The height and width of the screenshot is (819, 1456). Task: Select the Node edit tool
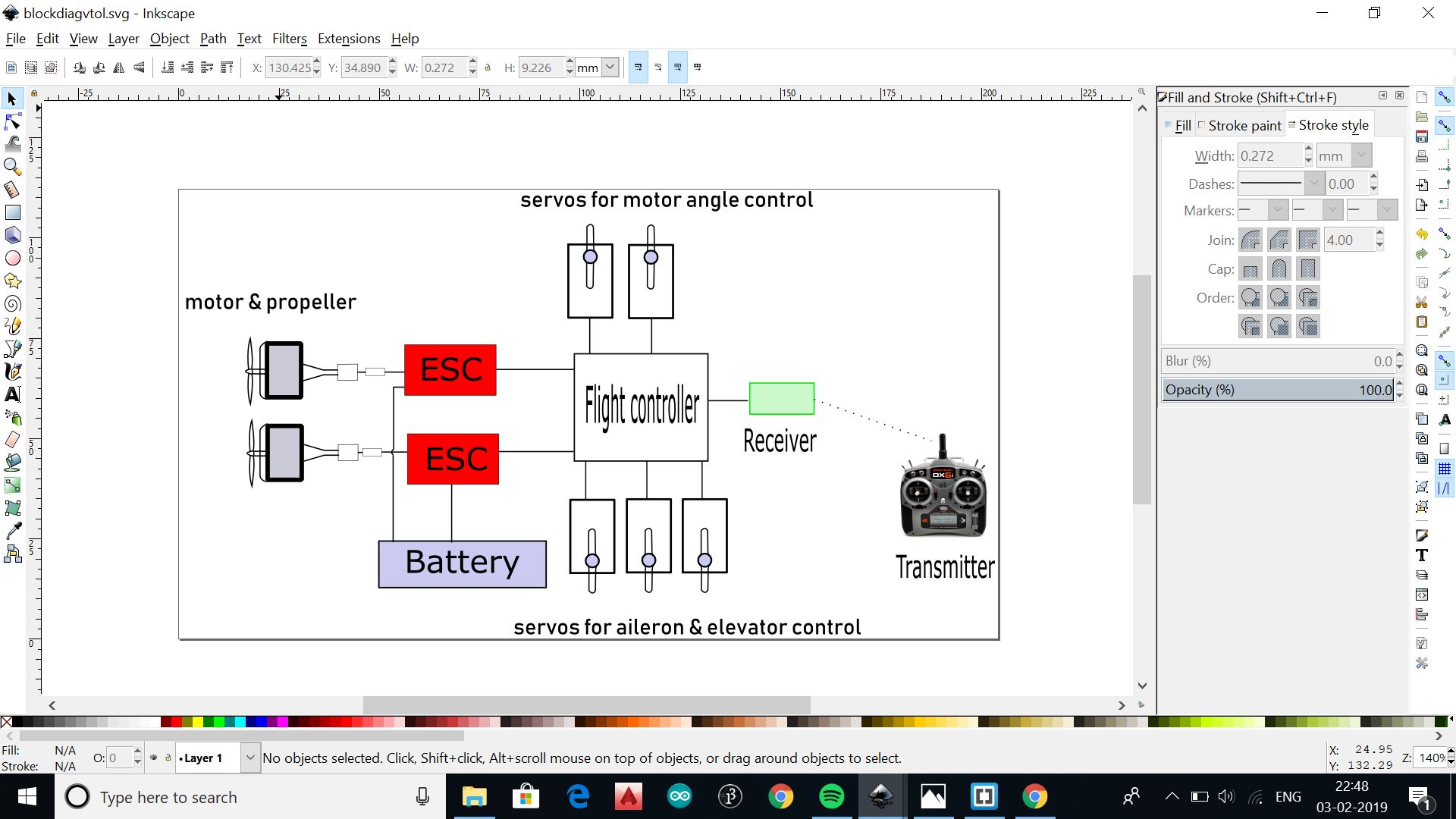tap(12, 121)
